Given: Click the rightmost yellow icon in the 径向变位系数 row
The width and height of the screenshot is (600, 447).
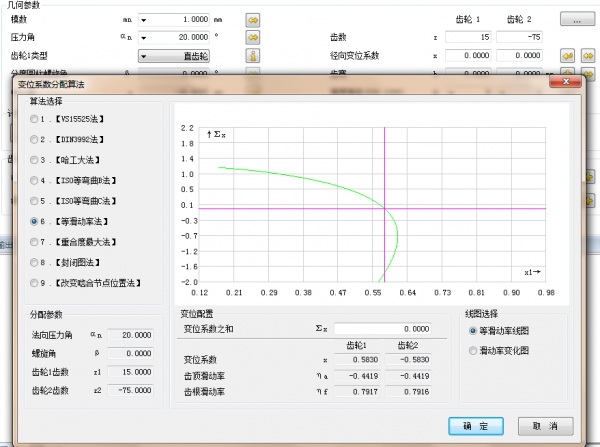Looking at the screenshot, I should [x=588, y=56].
